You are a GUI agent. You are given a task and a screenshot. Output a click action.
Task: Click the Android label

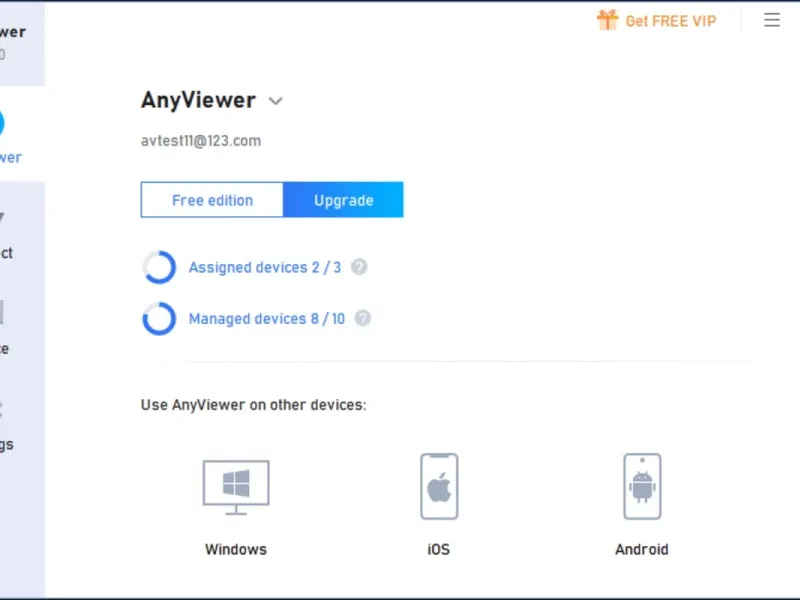click(x=642, y=549)
